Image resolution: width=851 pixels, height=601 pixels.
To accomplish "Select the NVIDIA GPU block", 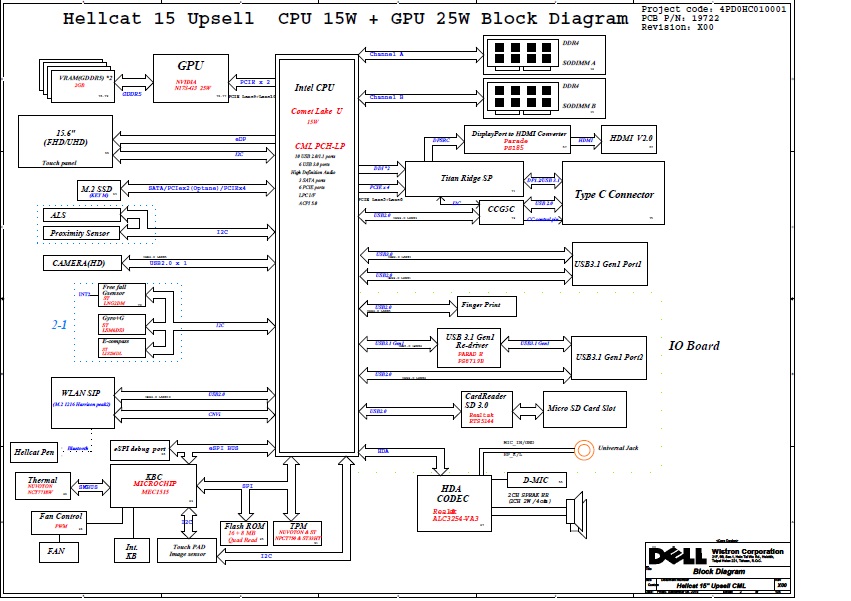I will 190,76.
